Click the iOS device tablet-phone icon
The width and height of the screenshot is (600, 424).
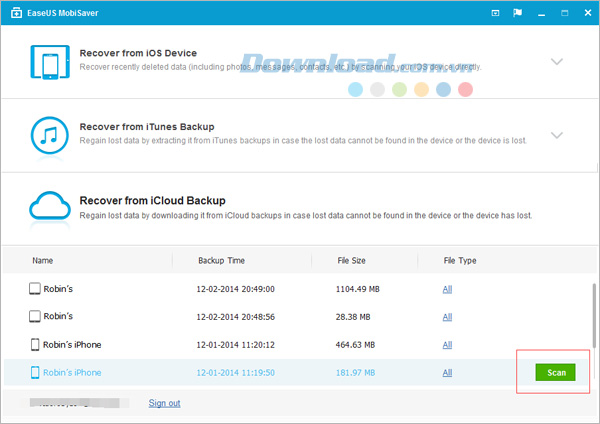50,62
